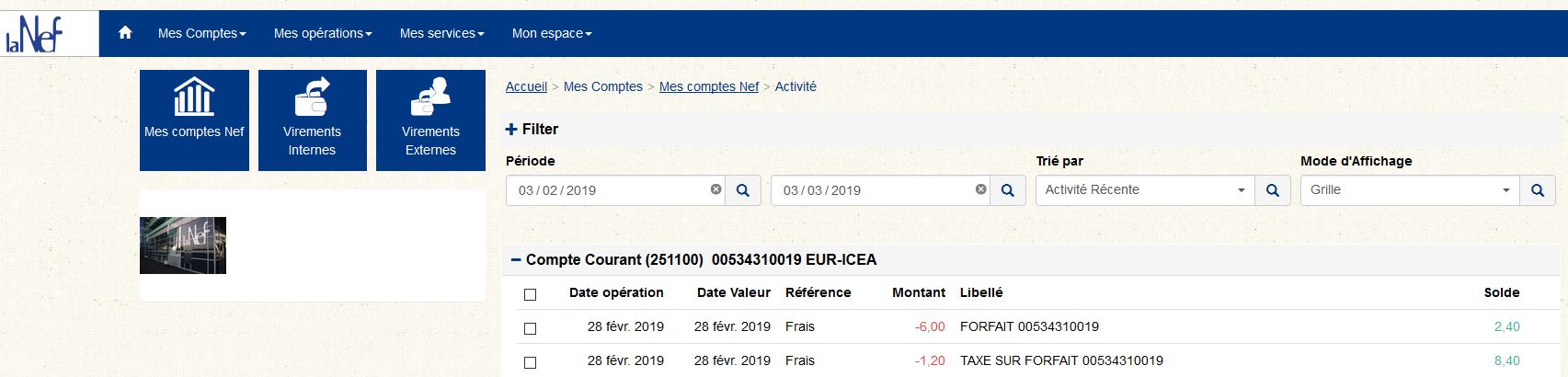Open Mode d'Affichage Grille dropdown

1410,190
